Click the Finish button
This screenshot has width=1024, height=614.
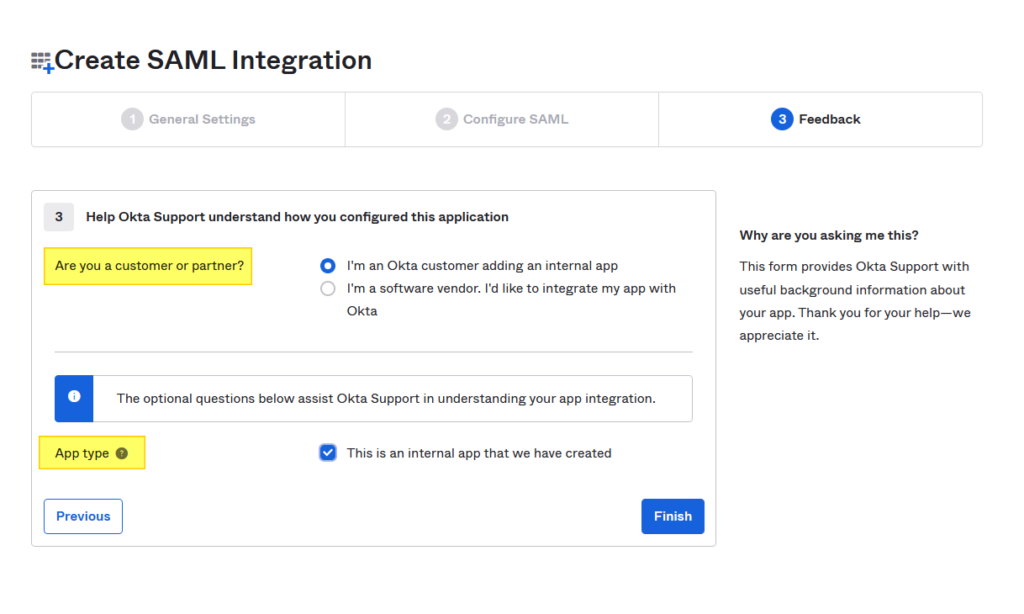pos(673,516)
